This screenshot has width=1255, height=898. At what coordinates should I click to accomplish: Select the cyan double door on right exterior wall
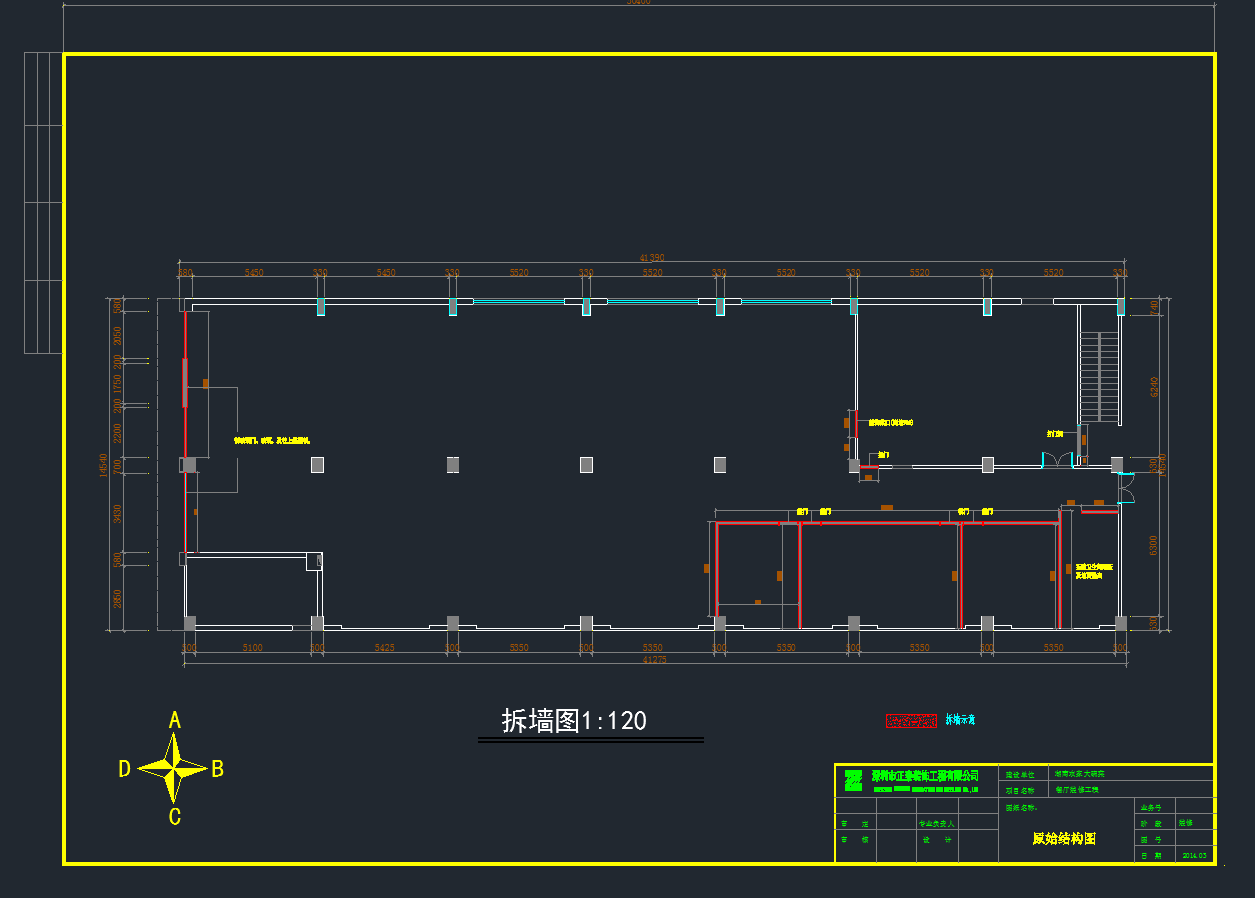[x=1127, y=488]
